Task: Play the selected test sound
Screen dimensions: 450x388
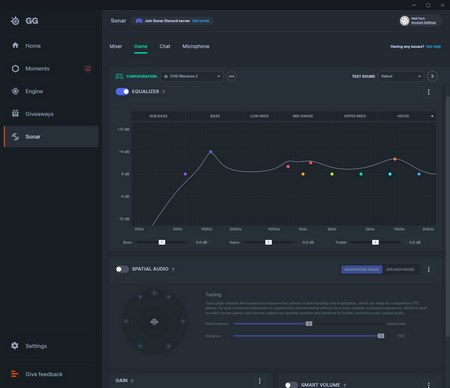Action: pos(432,76)
